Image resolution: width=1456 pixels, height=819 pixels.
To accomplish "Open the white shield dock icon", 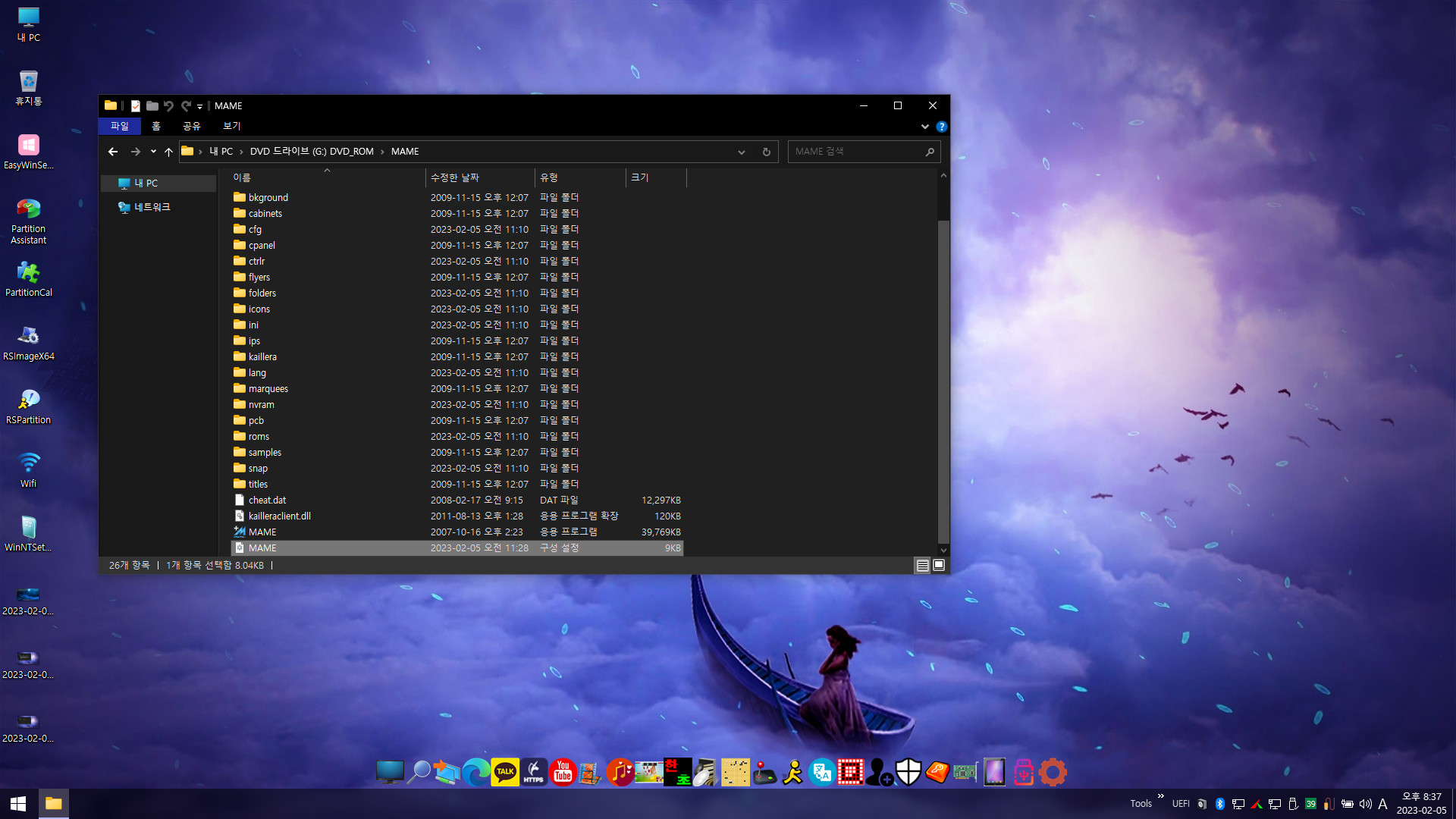I will click(x=908, y=772).
